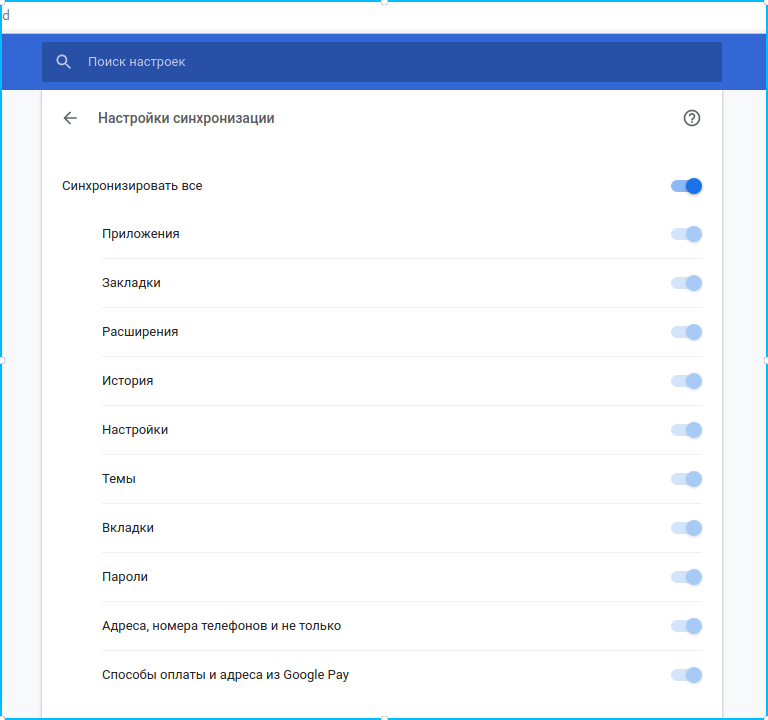The height and width of the screenshot is (720, 768).
Task: Click the Пароли label text
Action: click(x=125, y=577)
